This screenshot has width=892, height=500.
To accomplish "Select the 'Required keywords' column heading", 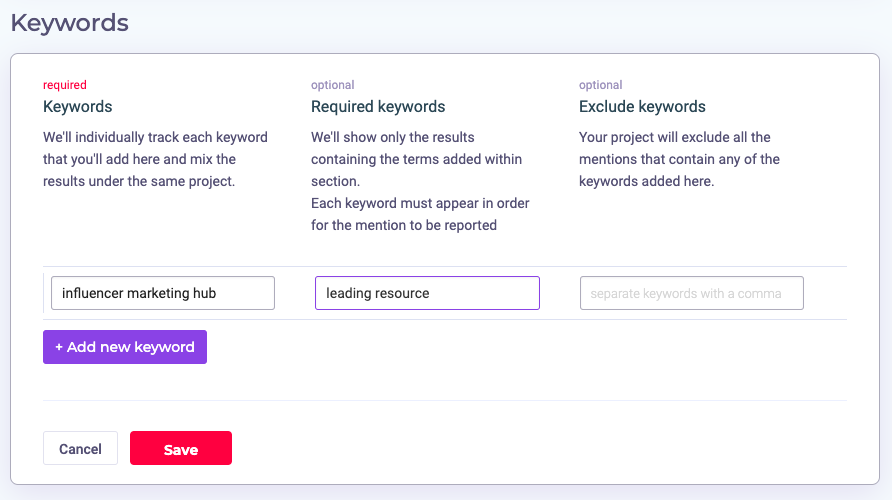I will tap(378, 106).
